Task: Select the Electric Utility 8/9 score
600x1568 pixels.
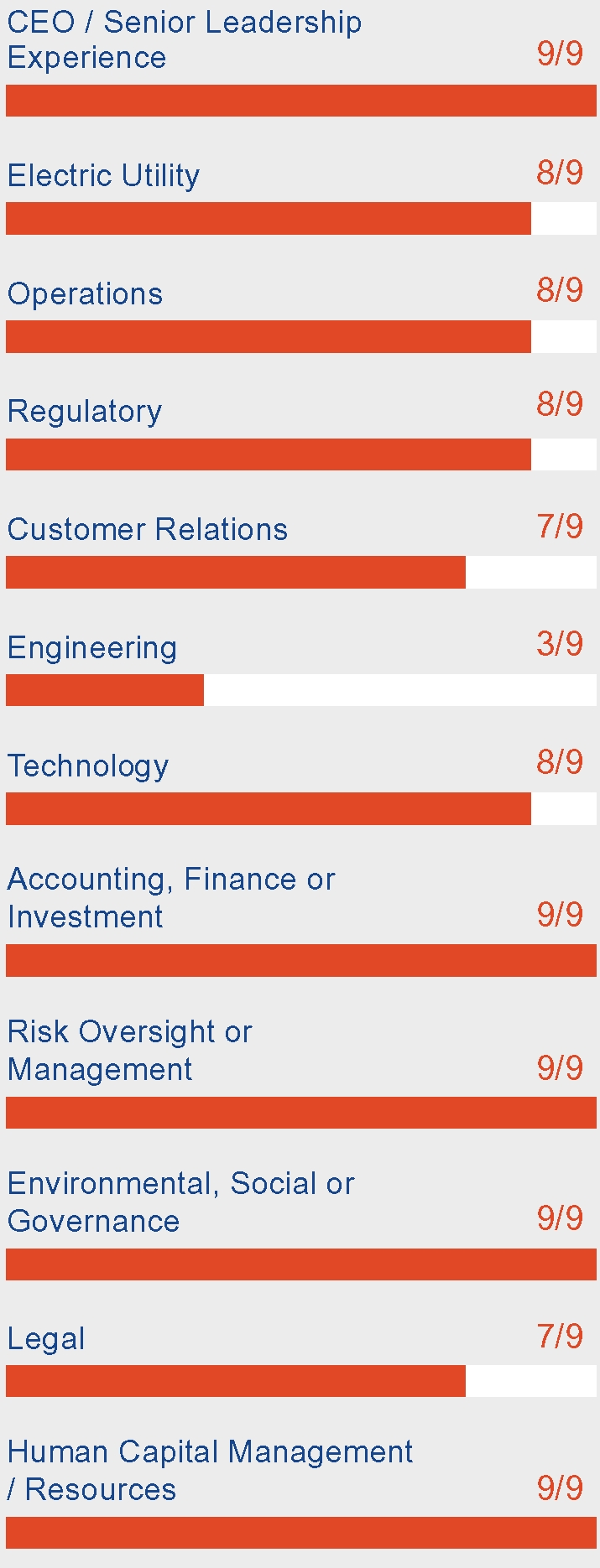Action: tap(560, 173)
